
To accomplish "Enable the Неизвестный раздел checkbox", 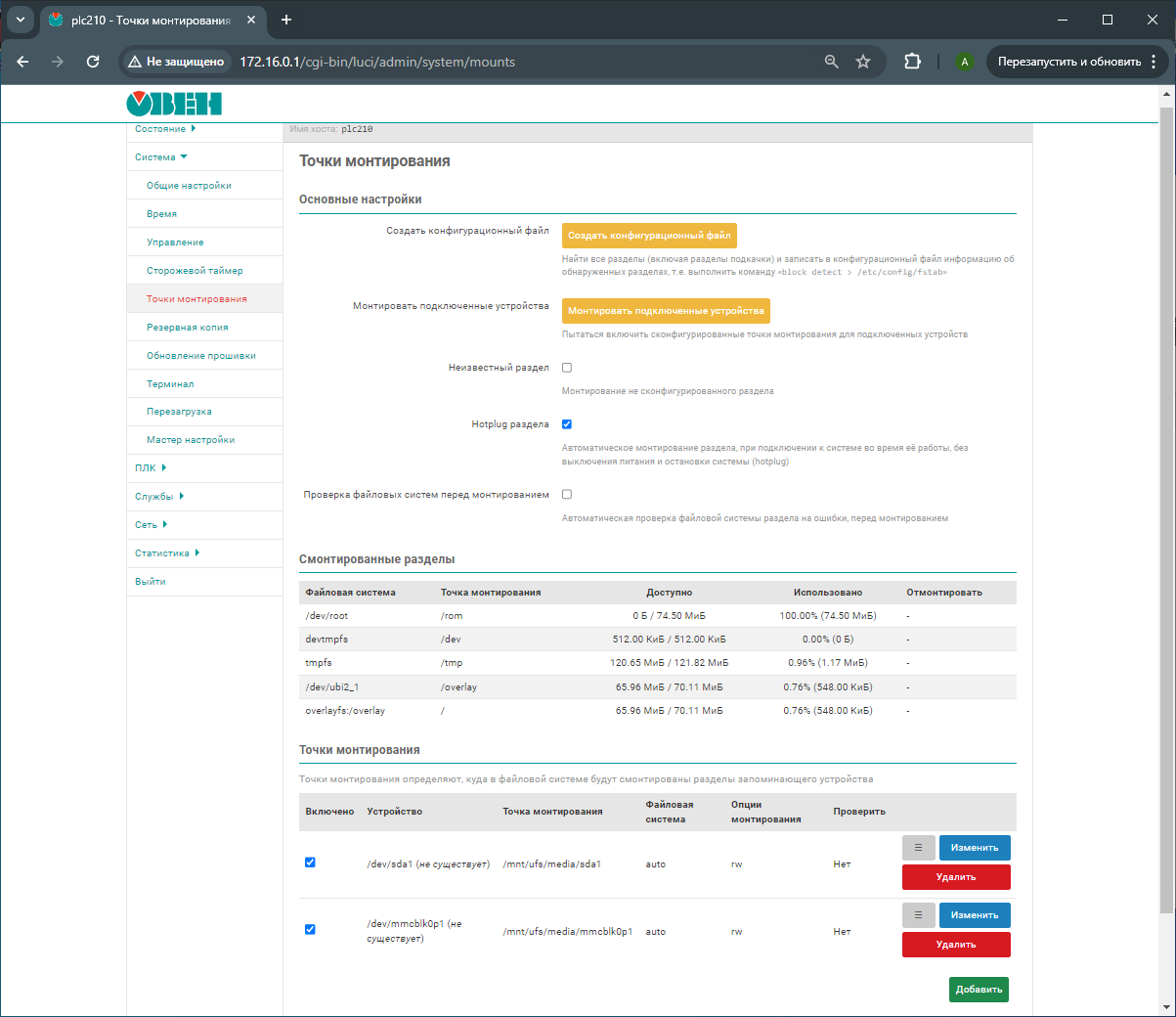I will tap(567, 368).
